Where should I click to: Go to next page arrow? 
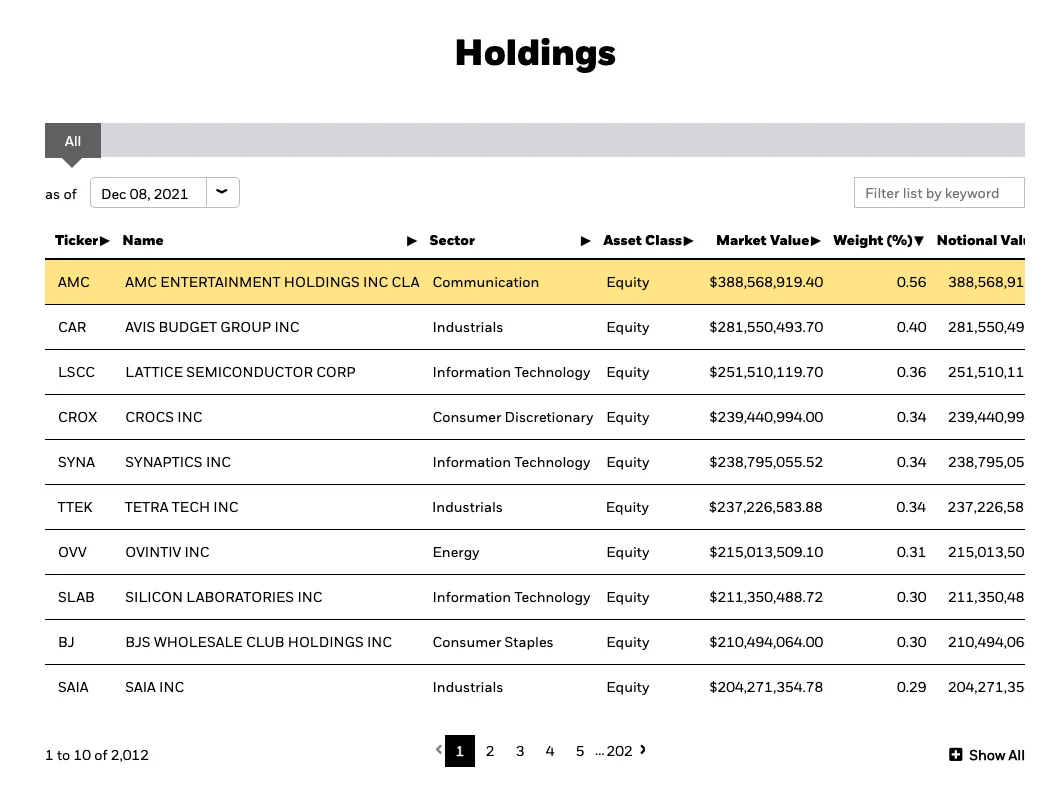point(643,750)
